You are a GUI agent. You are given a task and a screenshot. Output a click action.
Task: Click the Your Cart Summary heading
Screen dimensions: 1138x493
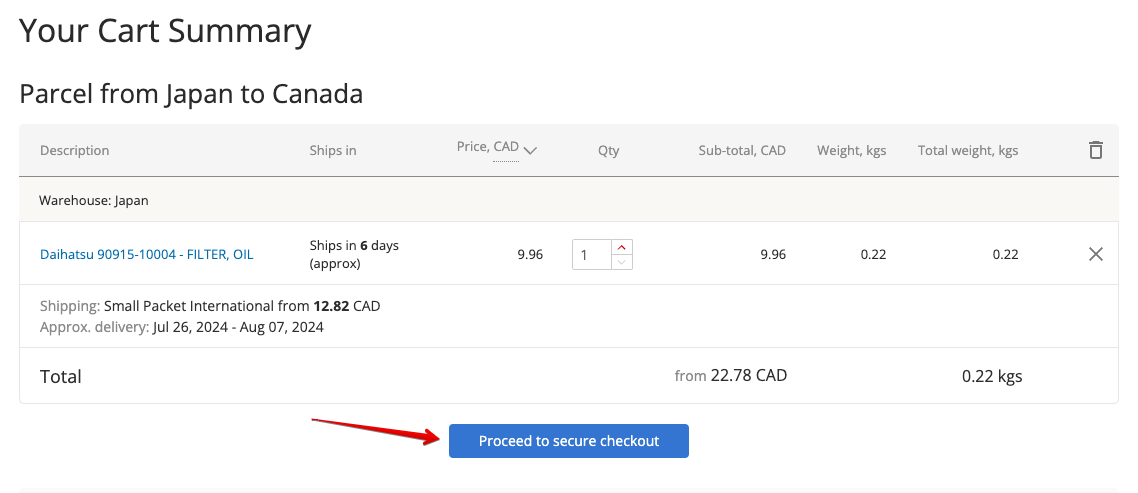click(x=165, y=30)
